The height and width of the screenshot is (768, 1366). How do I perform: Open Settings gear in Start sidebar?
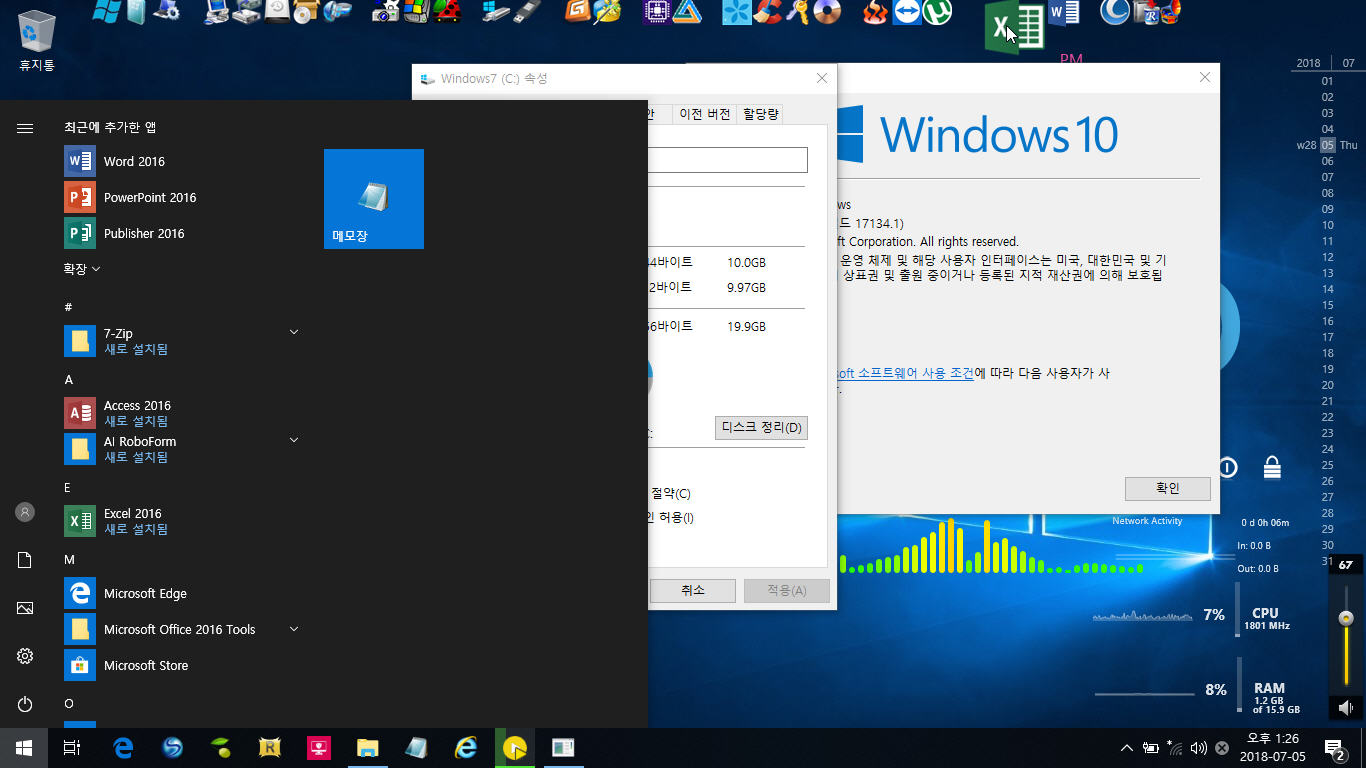(x=25, y=656)
